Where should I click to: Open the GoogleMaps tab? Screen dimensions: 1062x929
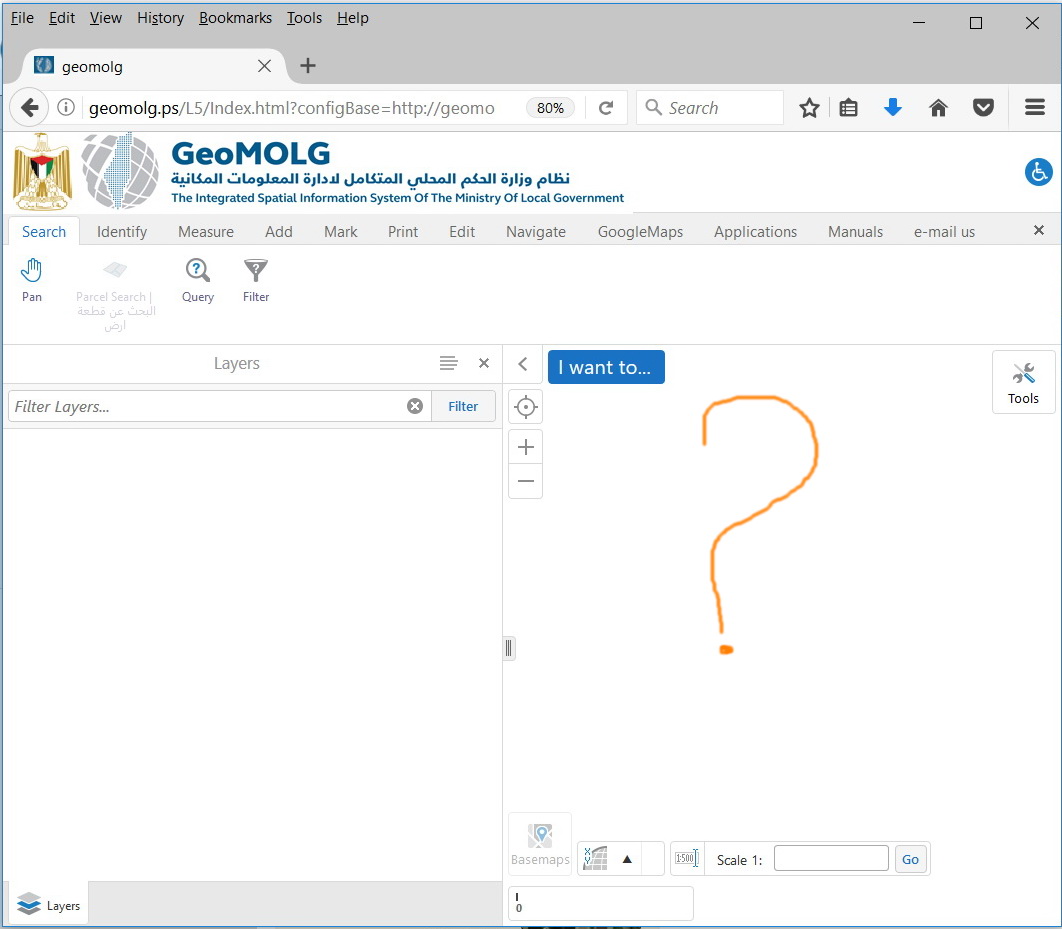640,232
